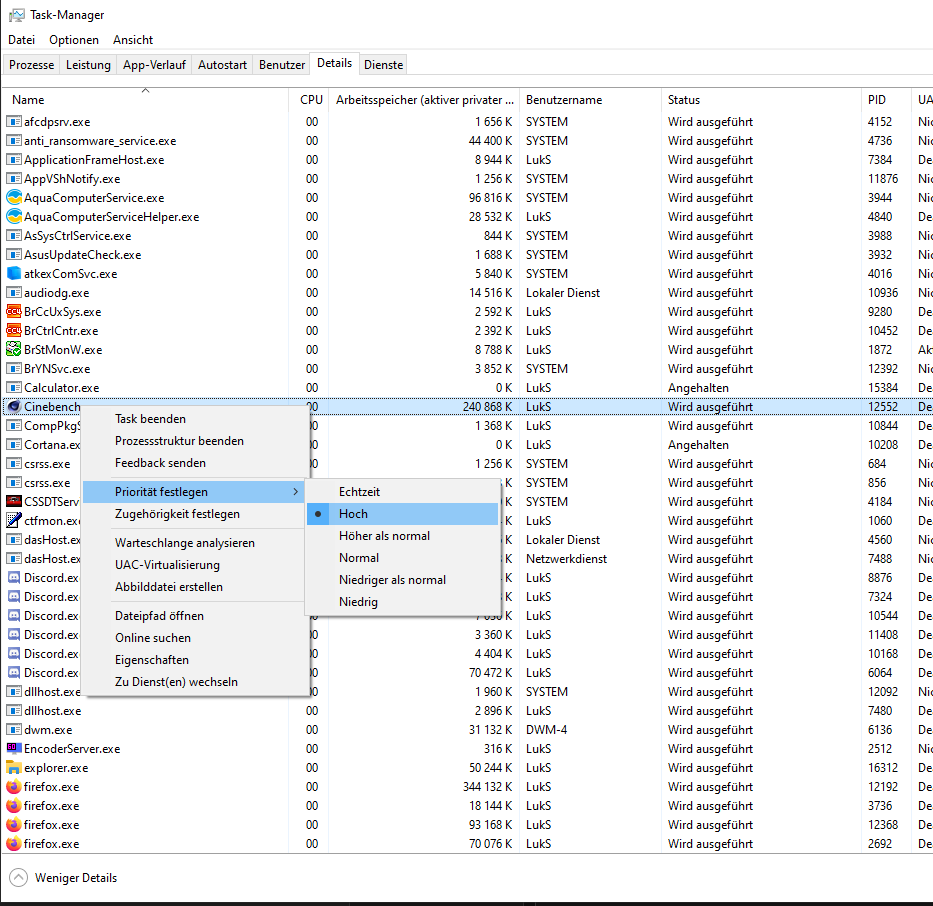Viewport: 933px width, 906px height.
Task: Select the anti_ransomware_service.exe row
Action: (x=468, y=141)
